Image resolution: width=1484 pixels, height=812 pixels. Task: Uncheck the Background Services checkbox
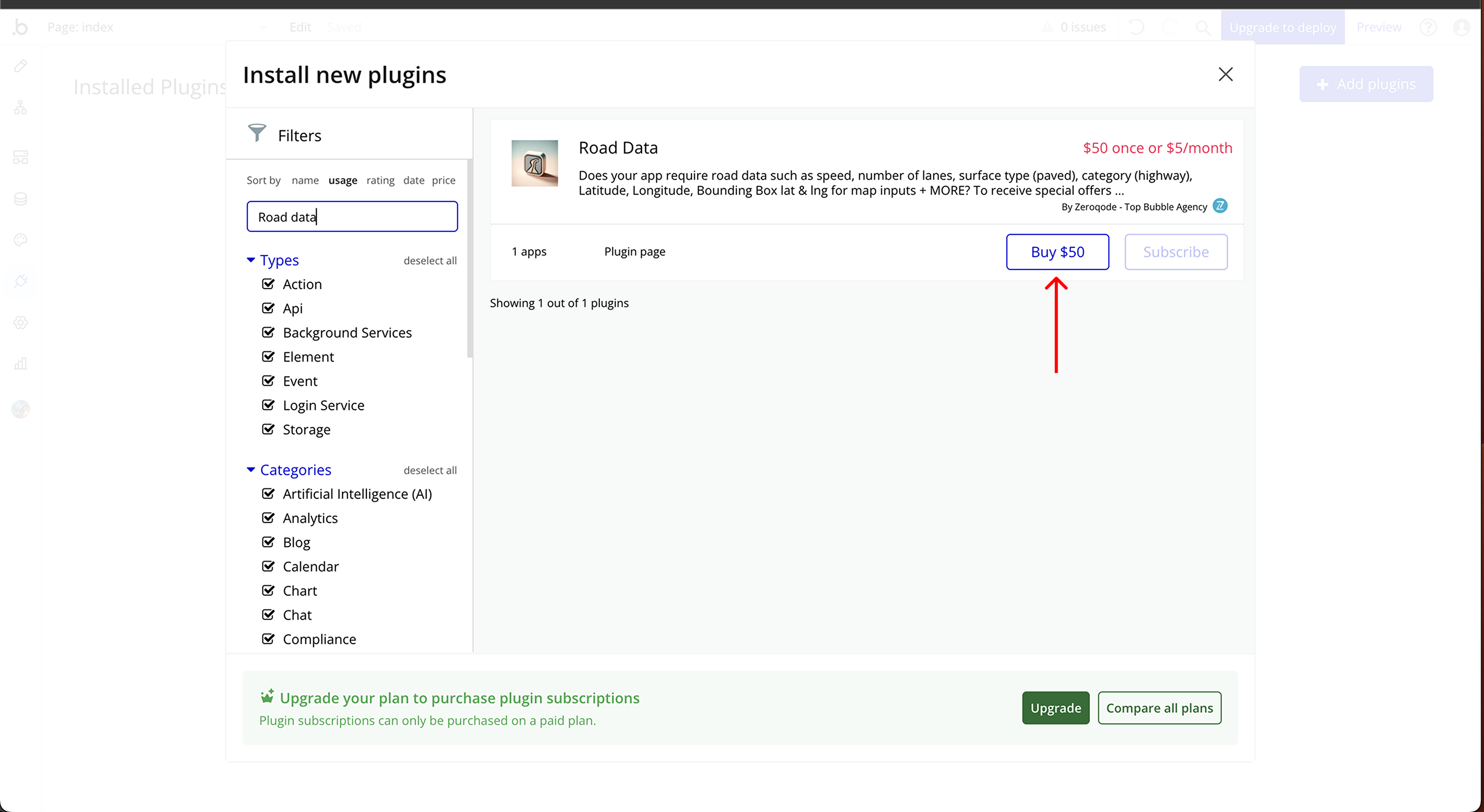click(x=268, y=332)
